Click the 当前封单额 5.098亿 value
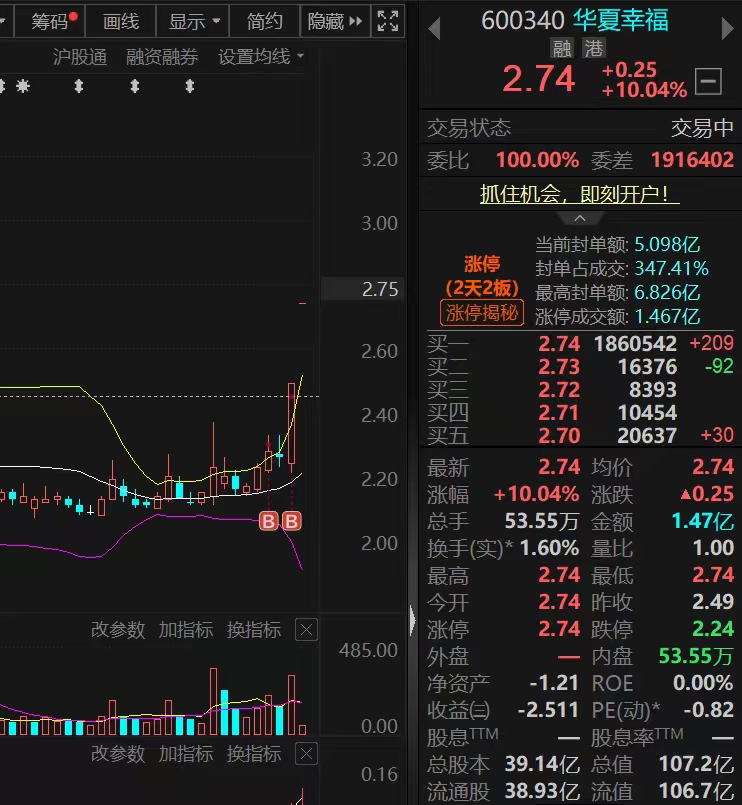742x805 pixels. click(x=667, y=244)
